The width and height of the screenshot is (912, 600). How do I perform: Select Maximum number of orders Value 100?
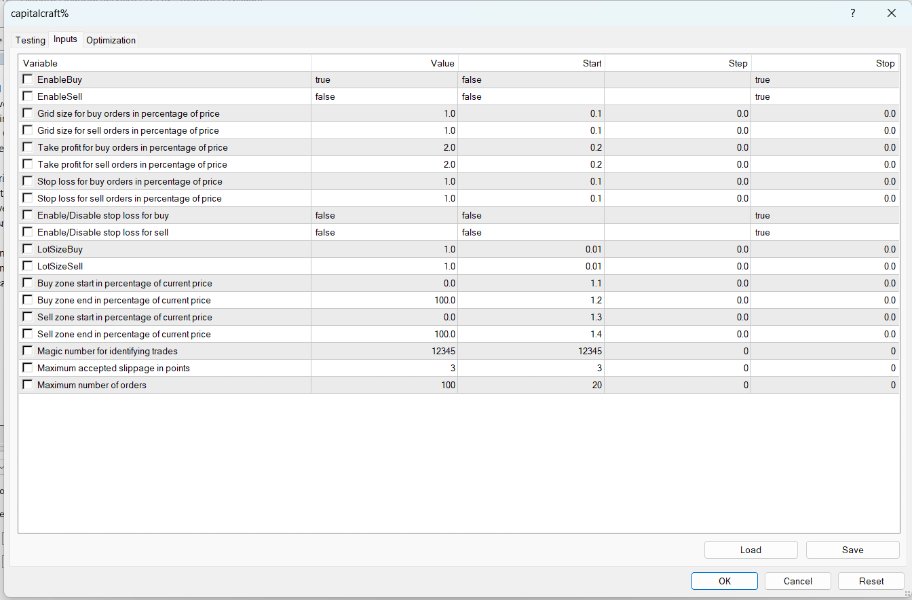(384, 385)
